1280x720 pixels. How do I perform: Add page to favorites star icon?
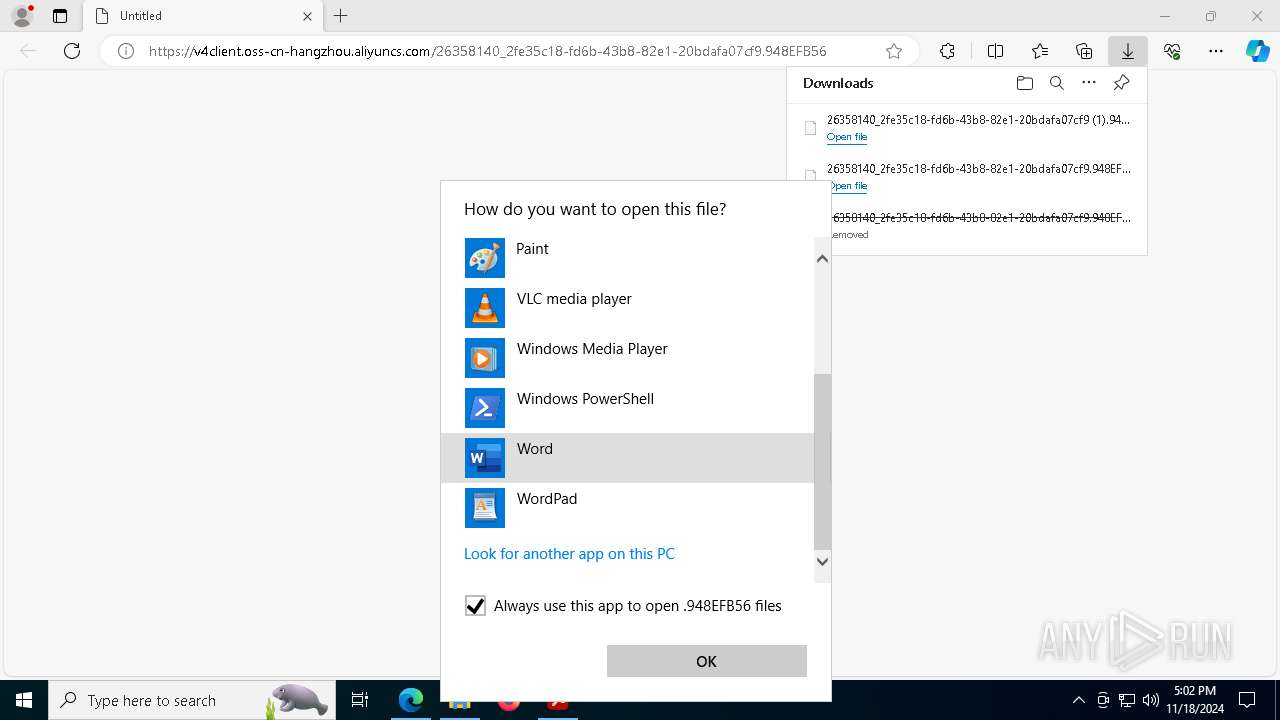click(894, 51)
